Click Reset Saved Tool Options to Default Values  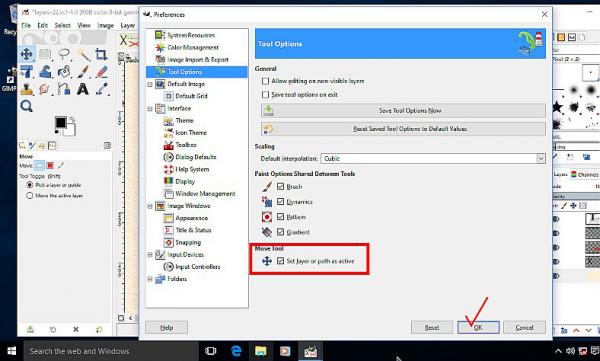point(403,129)
